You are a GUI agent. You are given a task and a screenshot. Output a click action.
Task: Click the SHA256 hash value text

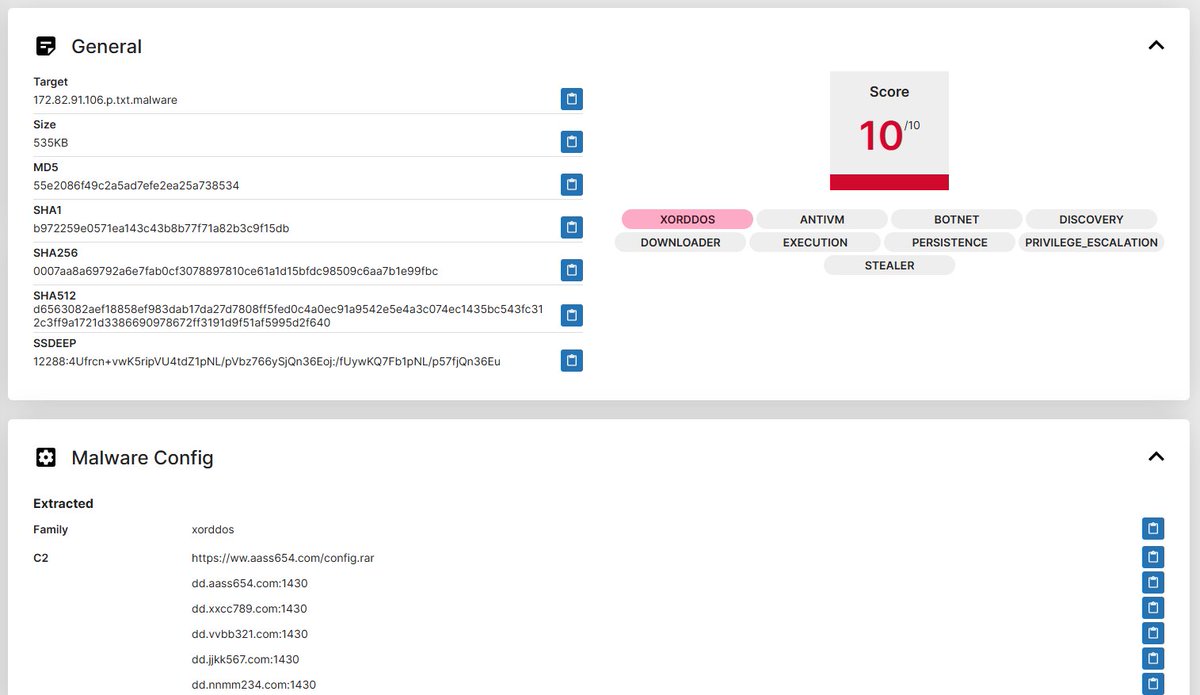(235, 271)
